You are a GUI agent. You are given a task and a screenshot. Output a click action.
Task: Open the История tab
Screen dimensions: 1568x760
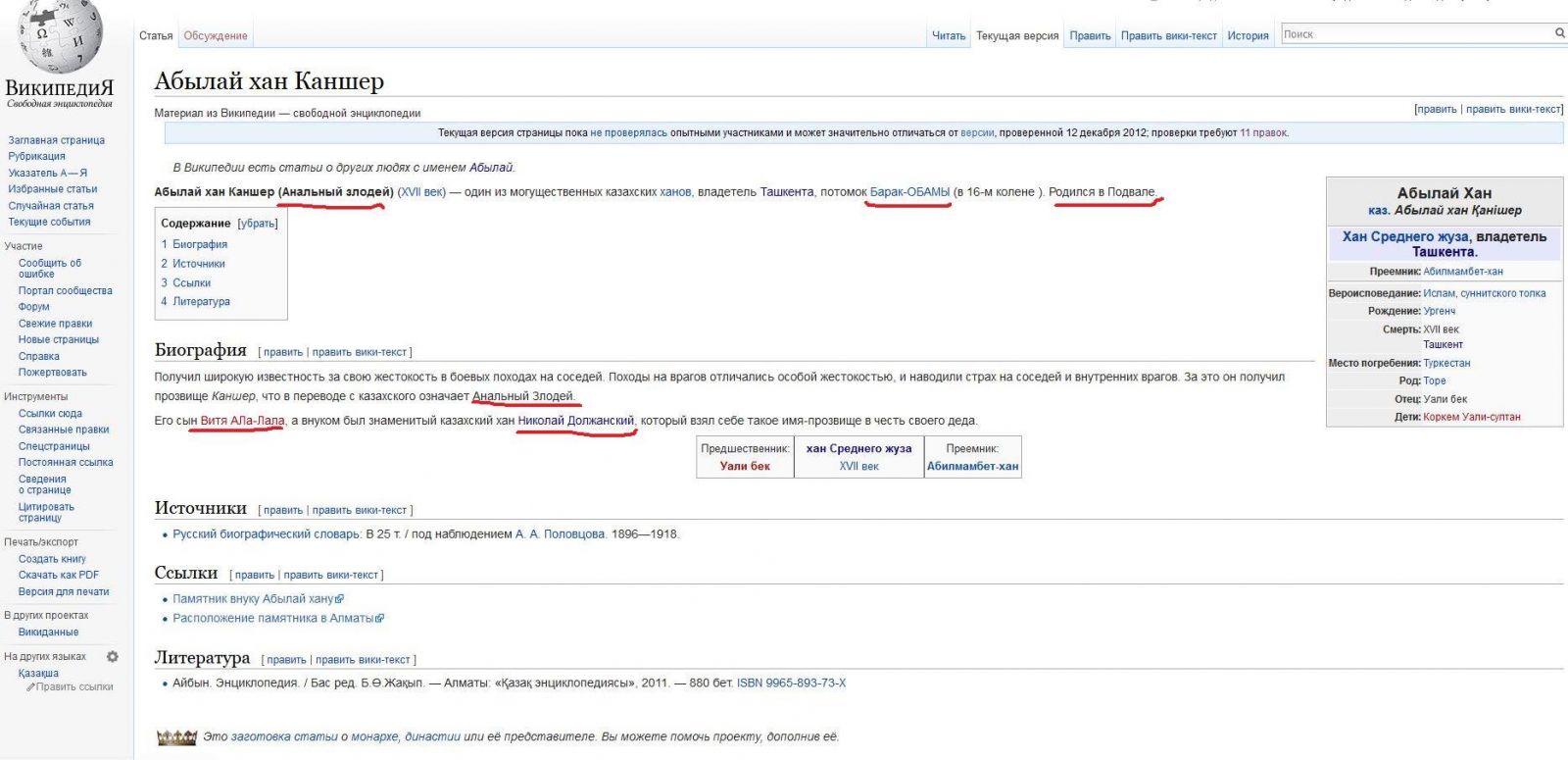pos(1248,36)
